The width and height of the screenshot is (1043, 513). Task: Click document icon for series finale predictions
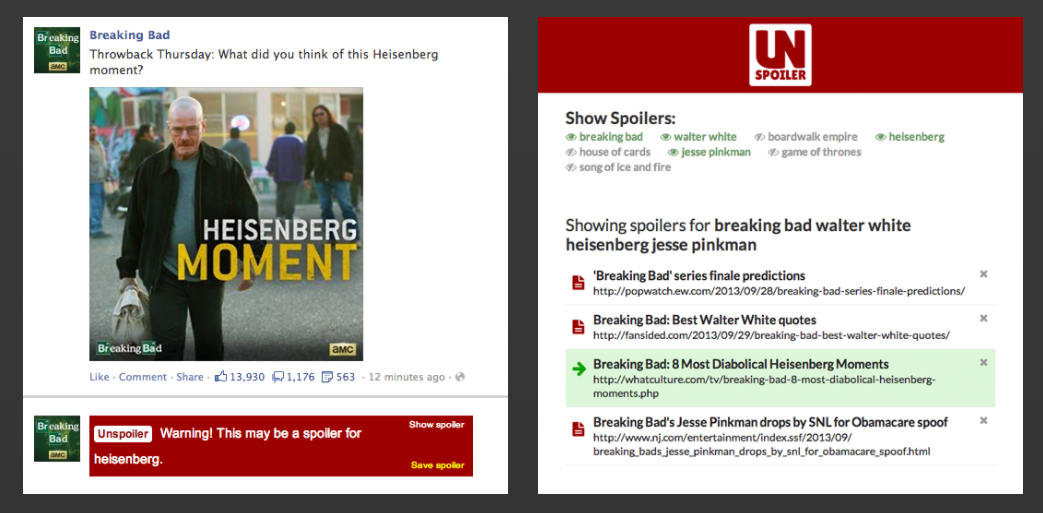coord(579,283)
